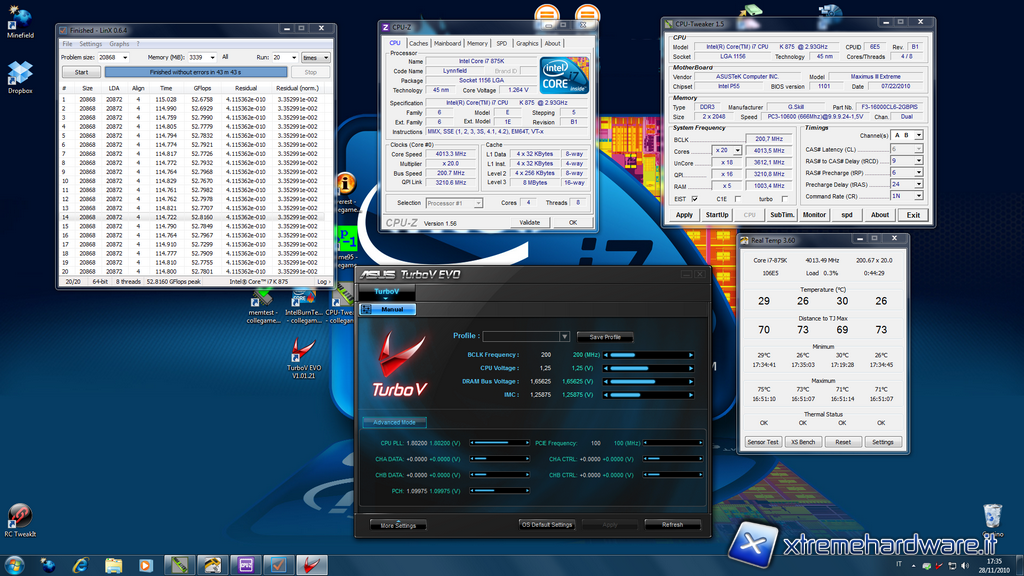Open the Recycle Bin icon

[x=991, y=515]
